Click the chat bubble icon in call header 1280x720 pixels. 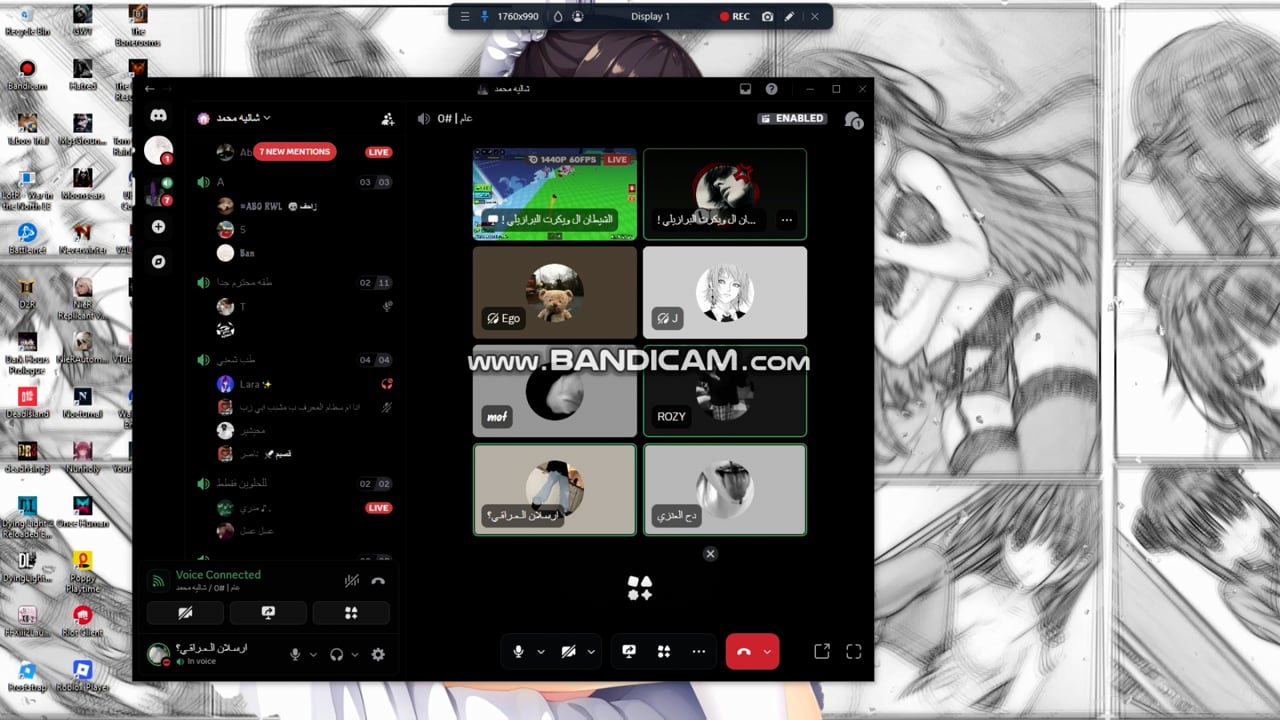853,119
